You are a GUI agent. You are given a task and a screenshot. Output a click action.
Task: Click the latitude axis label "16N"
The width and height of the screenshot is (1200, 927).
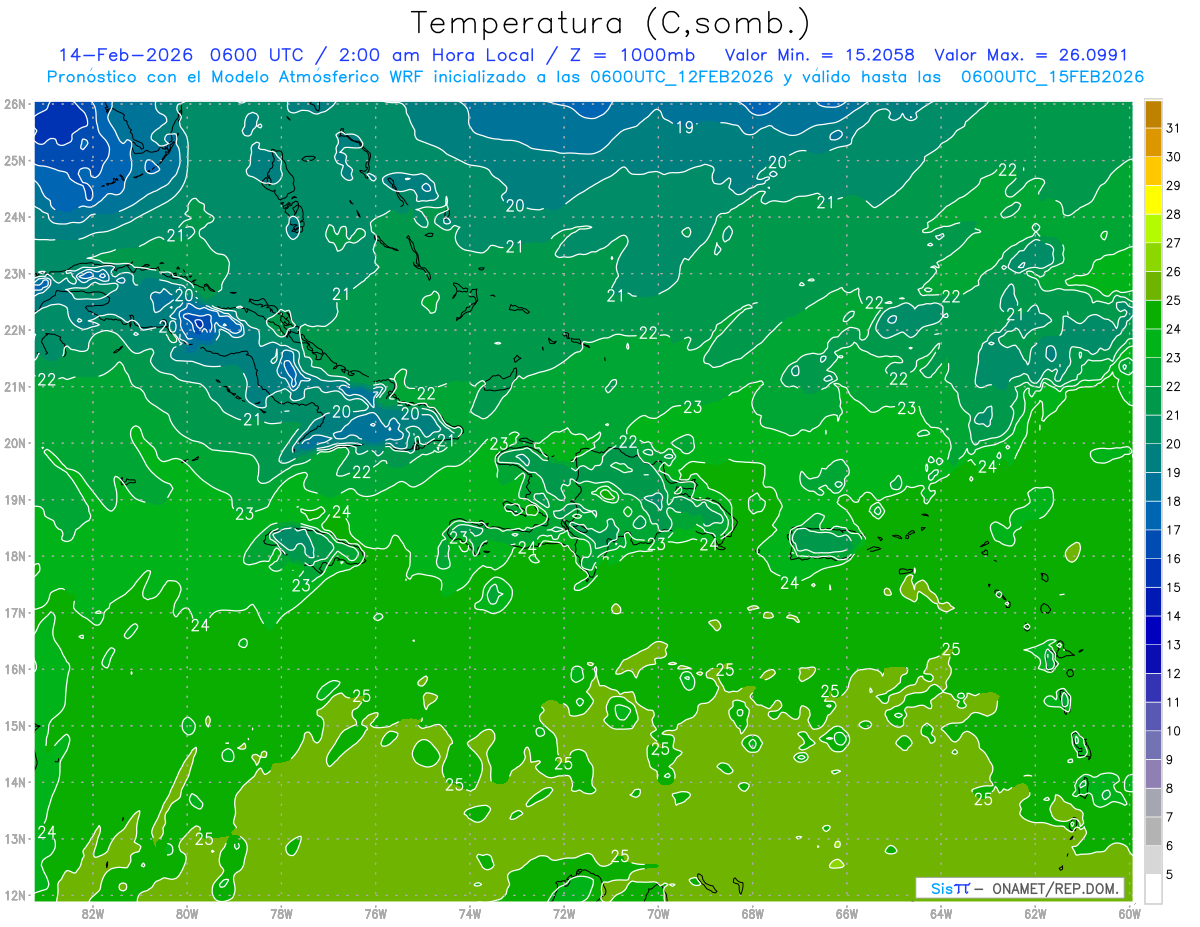pos(14,669)
